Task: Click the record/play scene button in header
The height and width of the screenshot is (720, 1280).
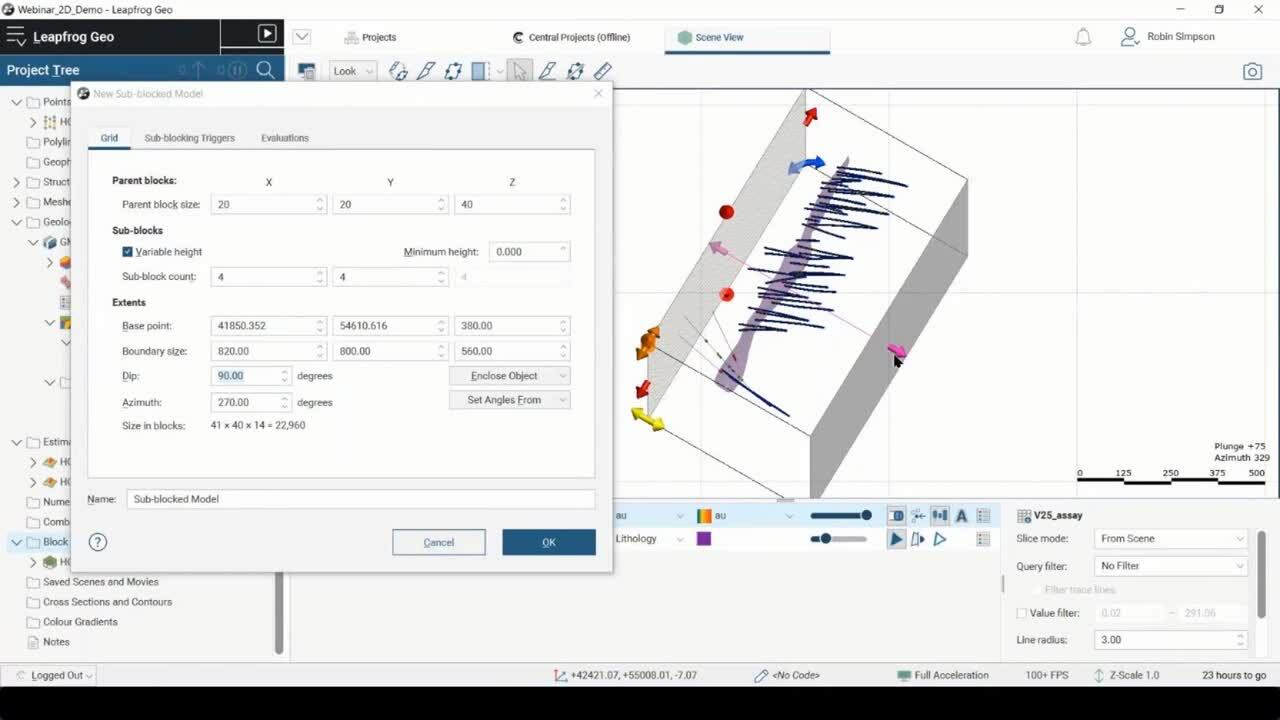Action: click(x=266, y=34)
